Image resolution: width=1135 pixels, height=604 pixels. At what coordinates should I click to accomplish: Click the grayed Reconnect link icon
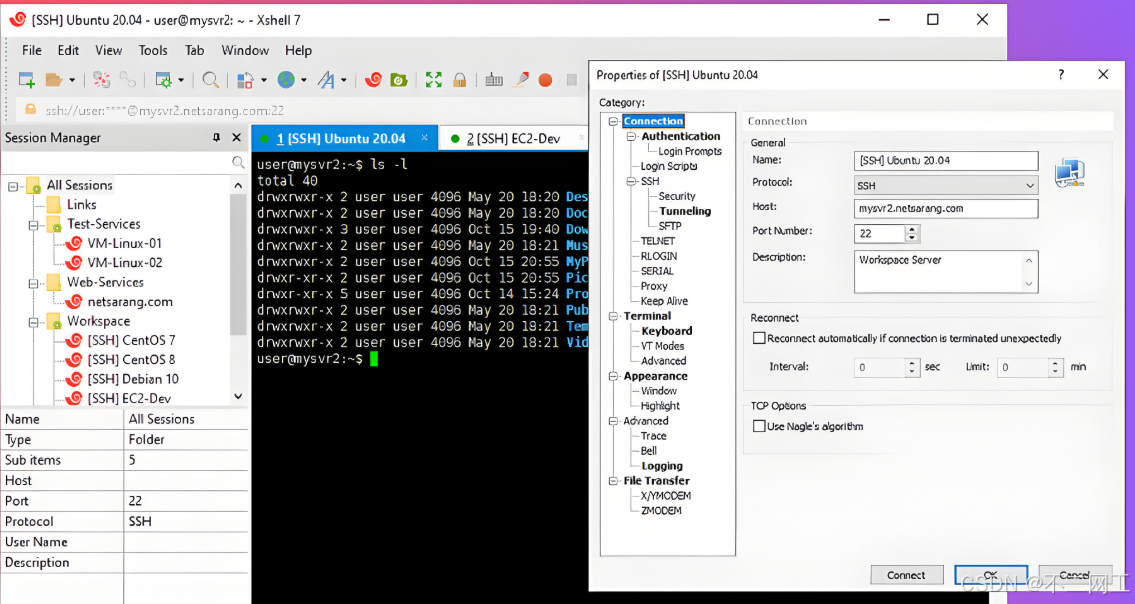(x=127, y=80)
